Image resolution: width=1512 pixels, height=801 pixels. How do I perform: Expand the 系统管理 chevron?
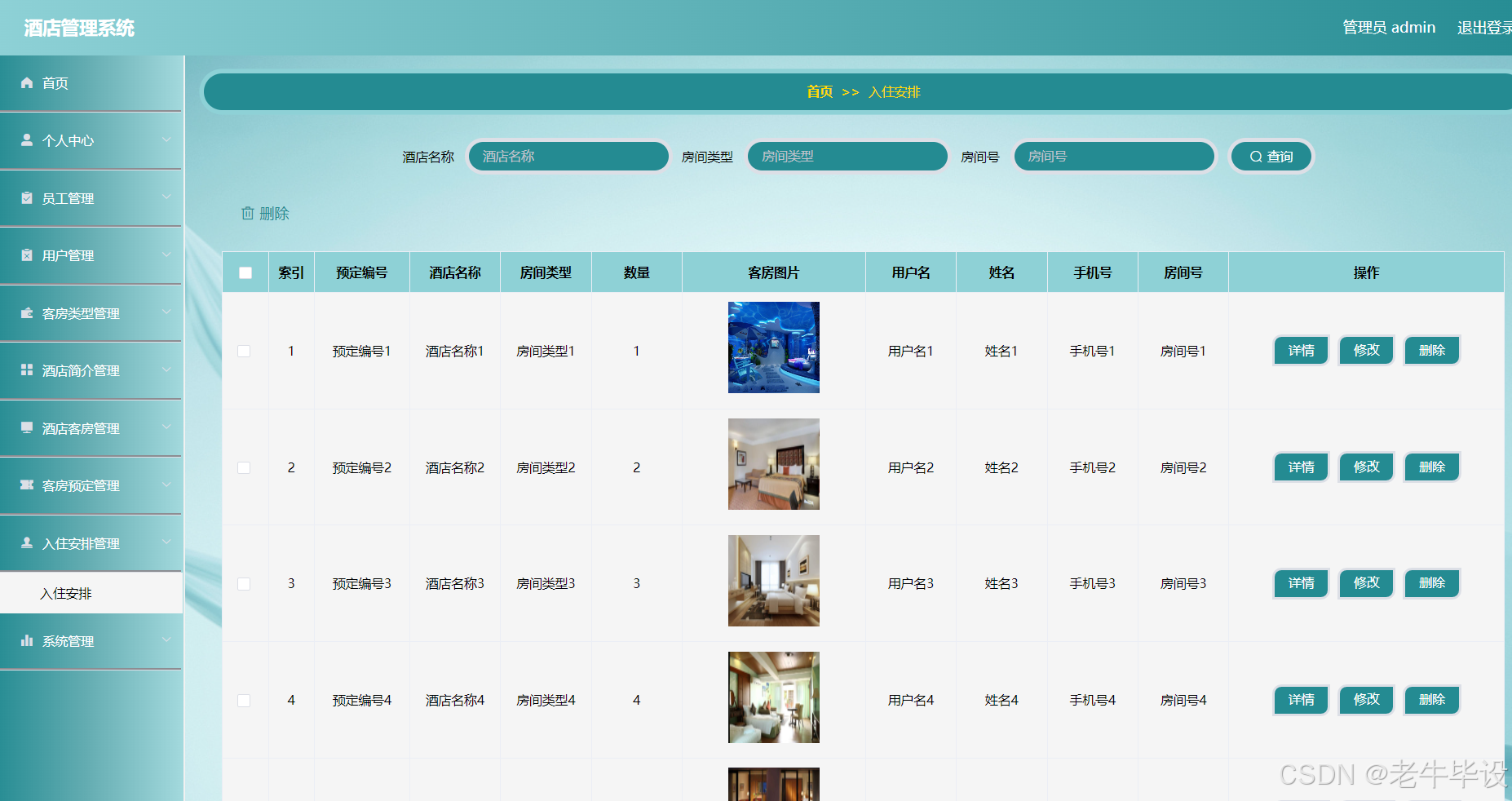166,640
